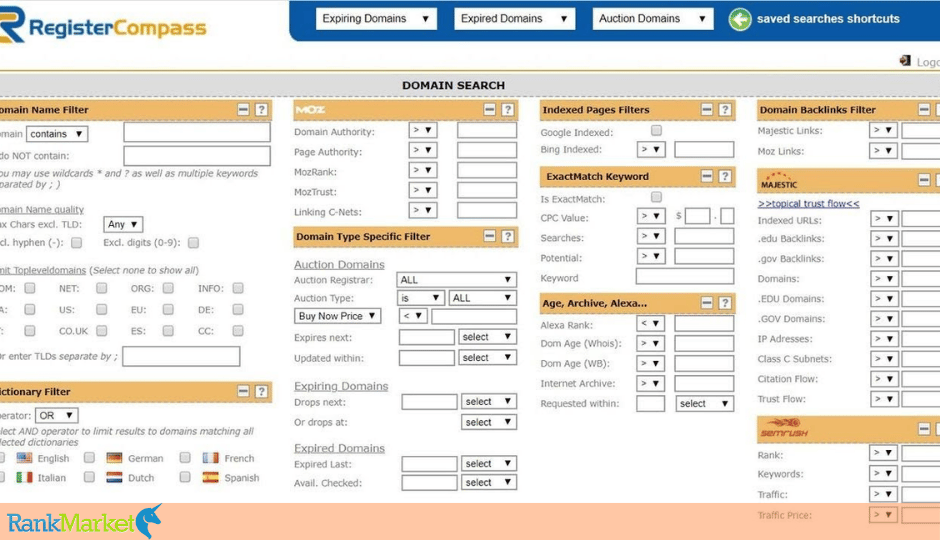Collapse Domain Type Specific Filter panel
940x540 pixels.
489,236
